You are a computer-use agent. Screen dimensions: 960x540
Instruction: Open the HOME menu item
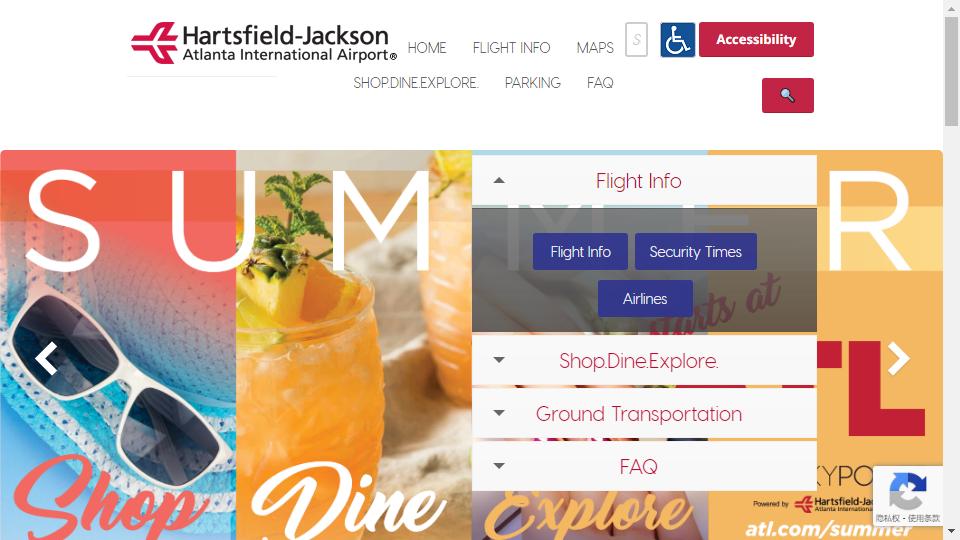coord(427,48)
